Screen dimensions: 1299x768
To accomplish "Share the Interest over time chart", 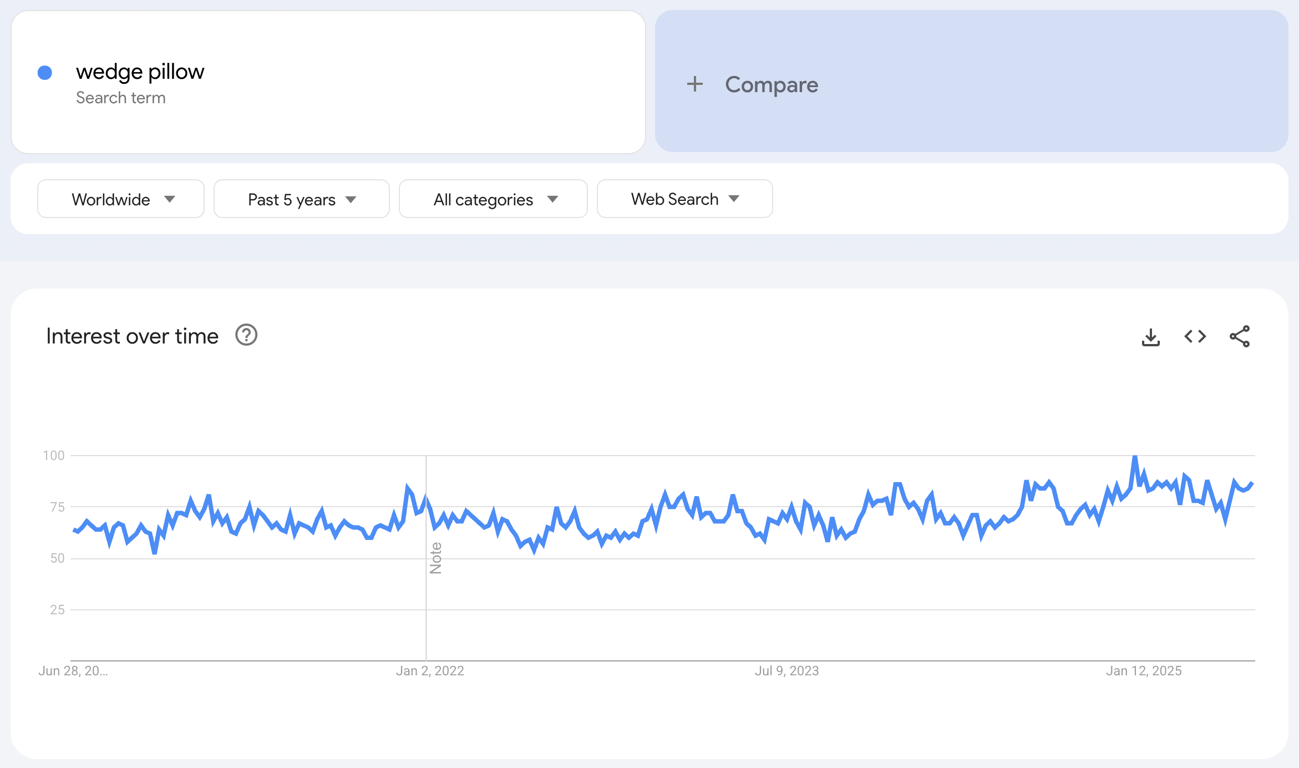I will (1240, 337).
